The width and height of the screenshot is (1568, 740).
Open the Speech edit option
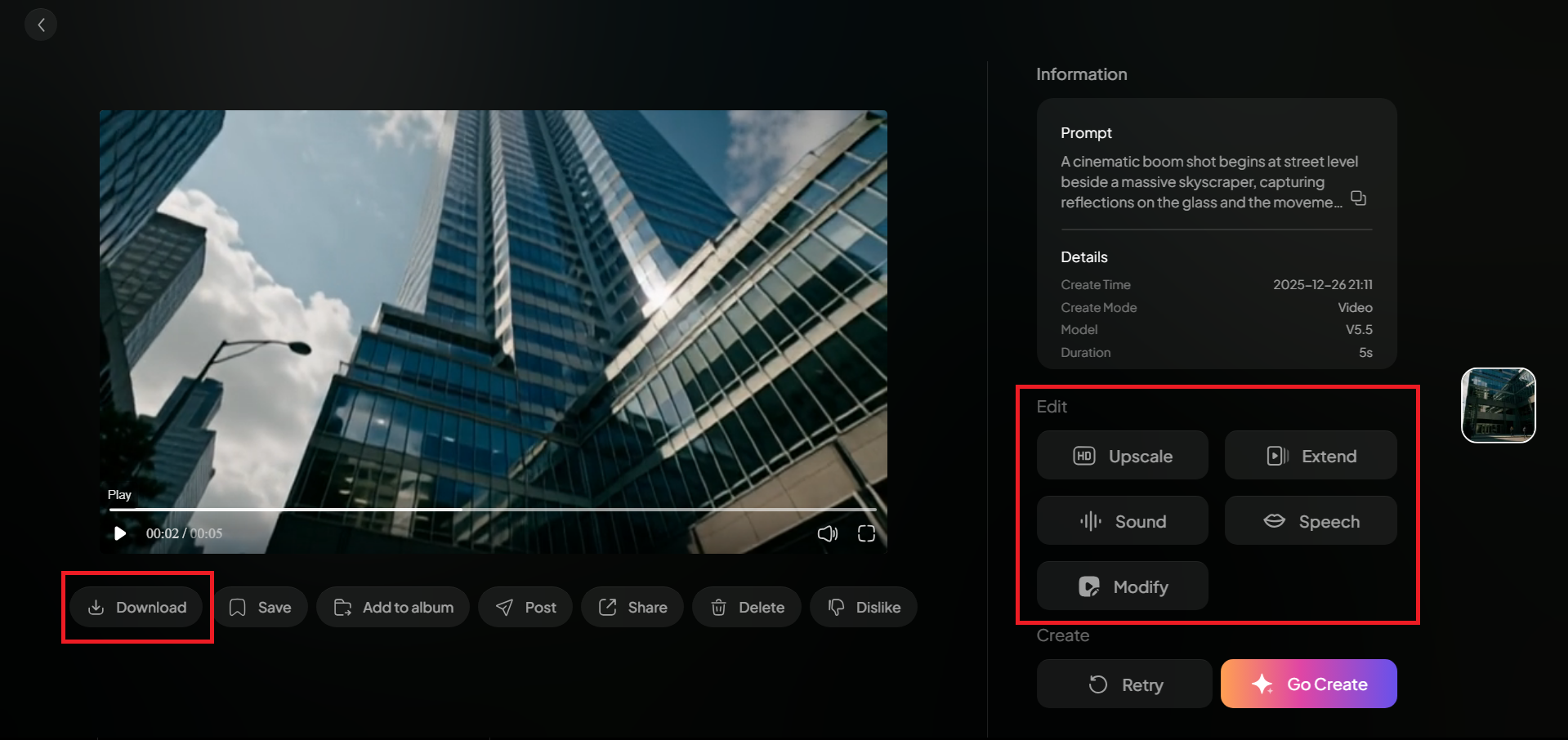[x=1311, y=520]
